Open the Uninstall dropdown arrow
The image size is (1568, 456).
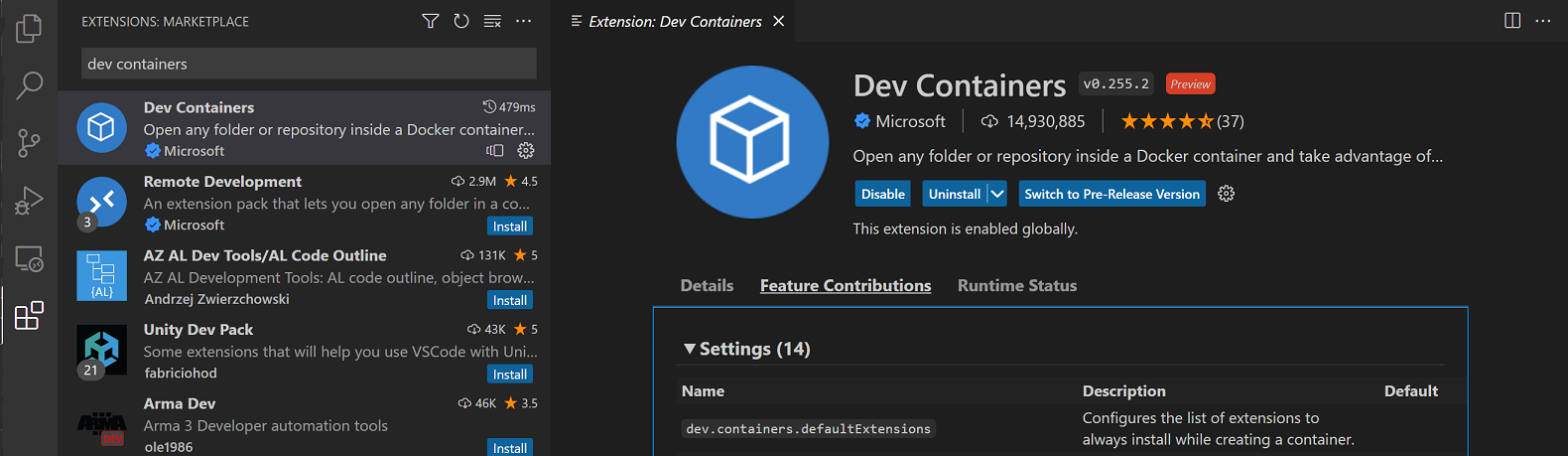tap(997, 194)
